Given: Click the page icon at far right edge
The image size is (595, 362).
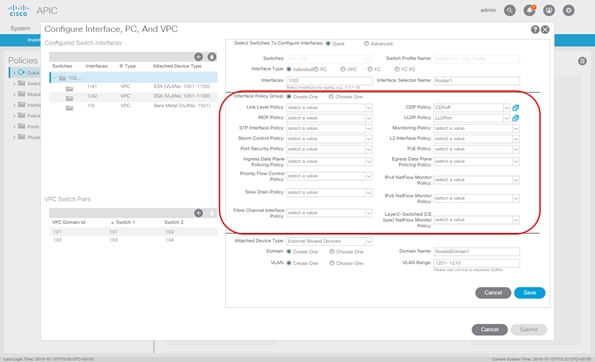Looking at the screenshot, I should click(x=582, y=61).
